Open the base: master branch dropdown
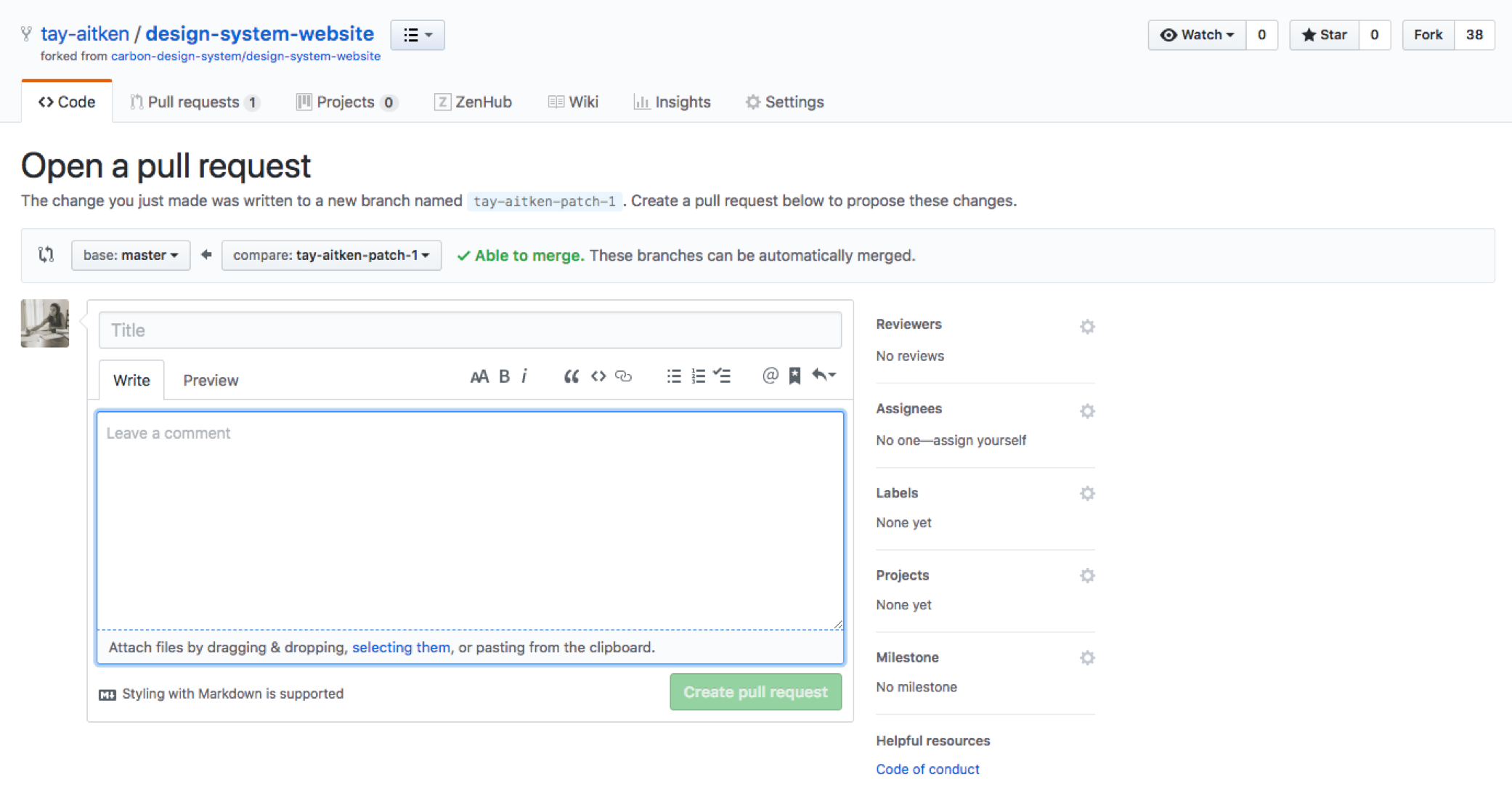1512x796 pixels. coord(131,256)
